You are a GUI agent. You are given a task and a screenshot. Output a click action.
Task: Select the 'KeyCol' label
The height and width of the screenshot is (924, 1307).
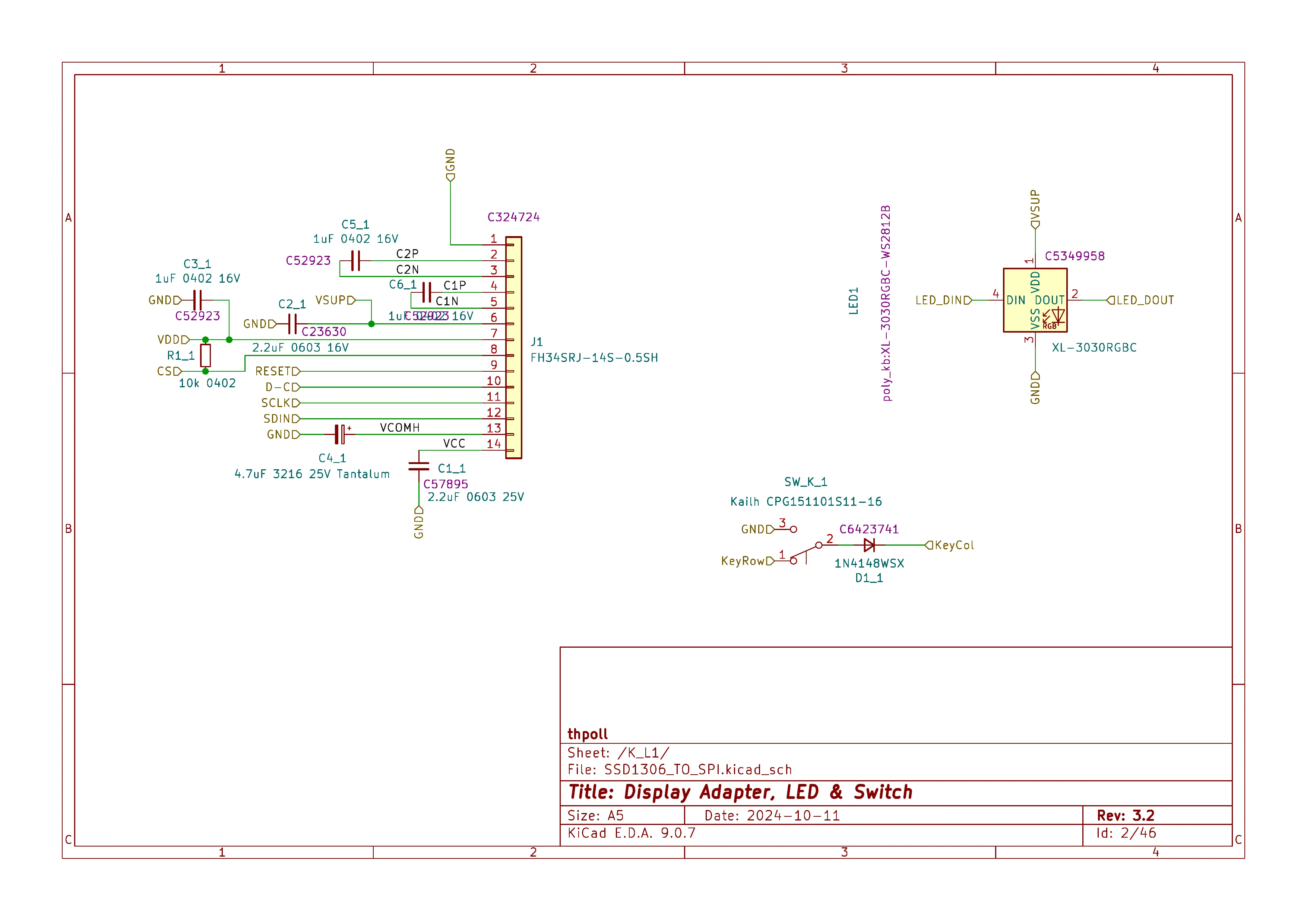949,545
